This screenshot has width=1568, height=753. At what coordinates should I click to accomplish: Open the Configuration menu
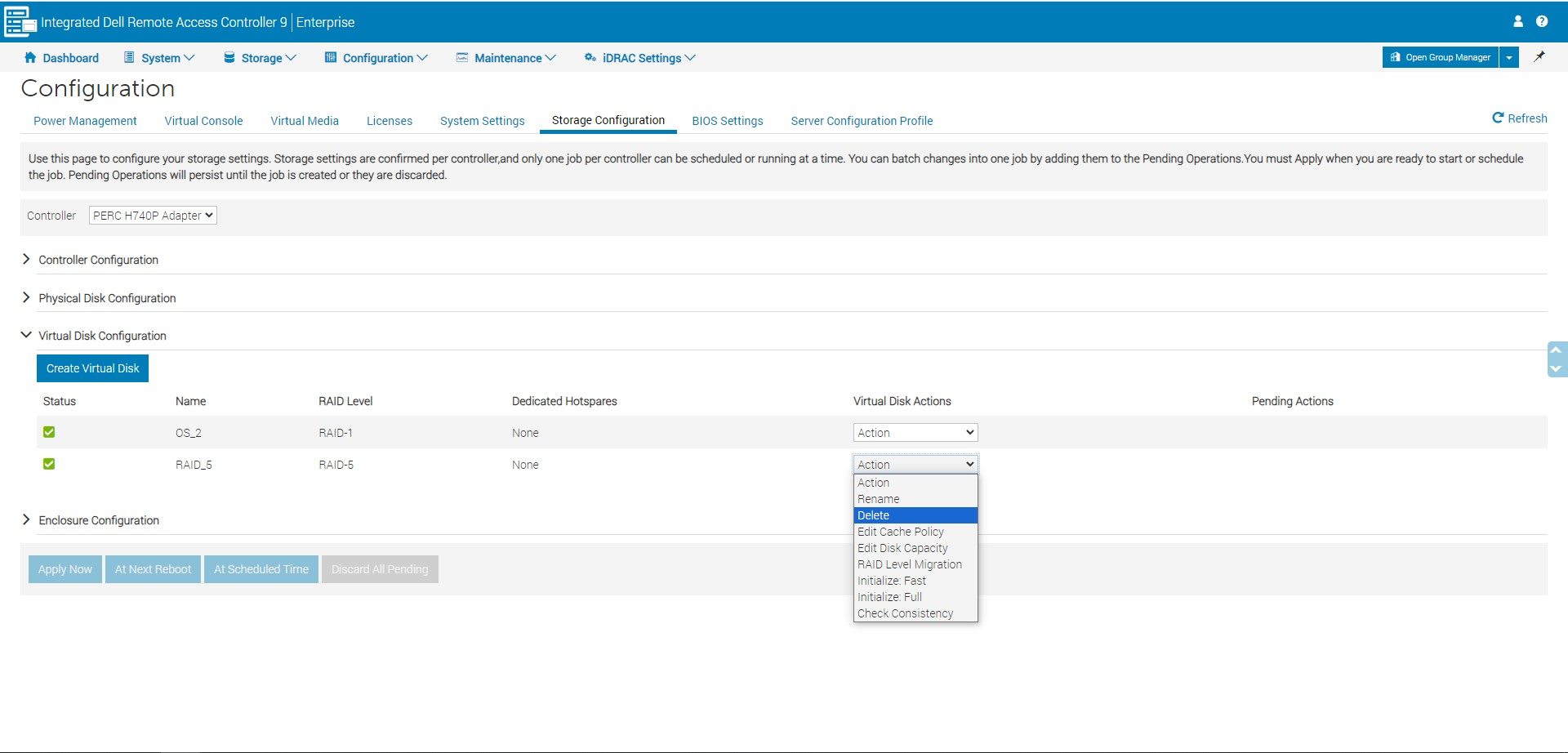376,58
